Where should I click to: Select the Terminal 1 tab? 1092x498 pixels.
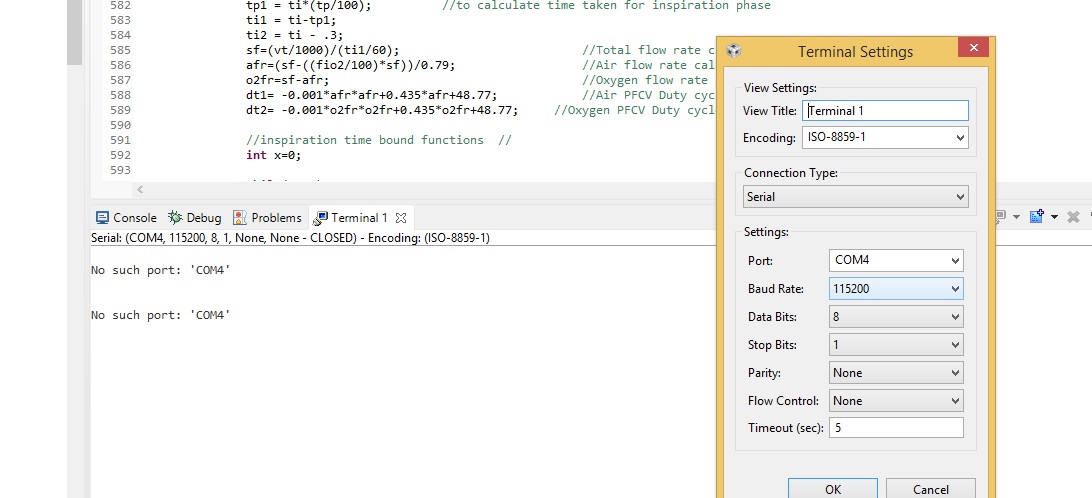[x=360, y=217]
